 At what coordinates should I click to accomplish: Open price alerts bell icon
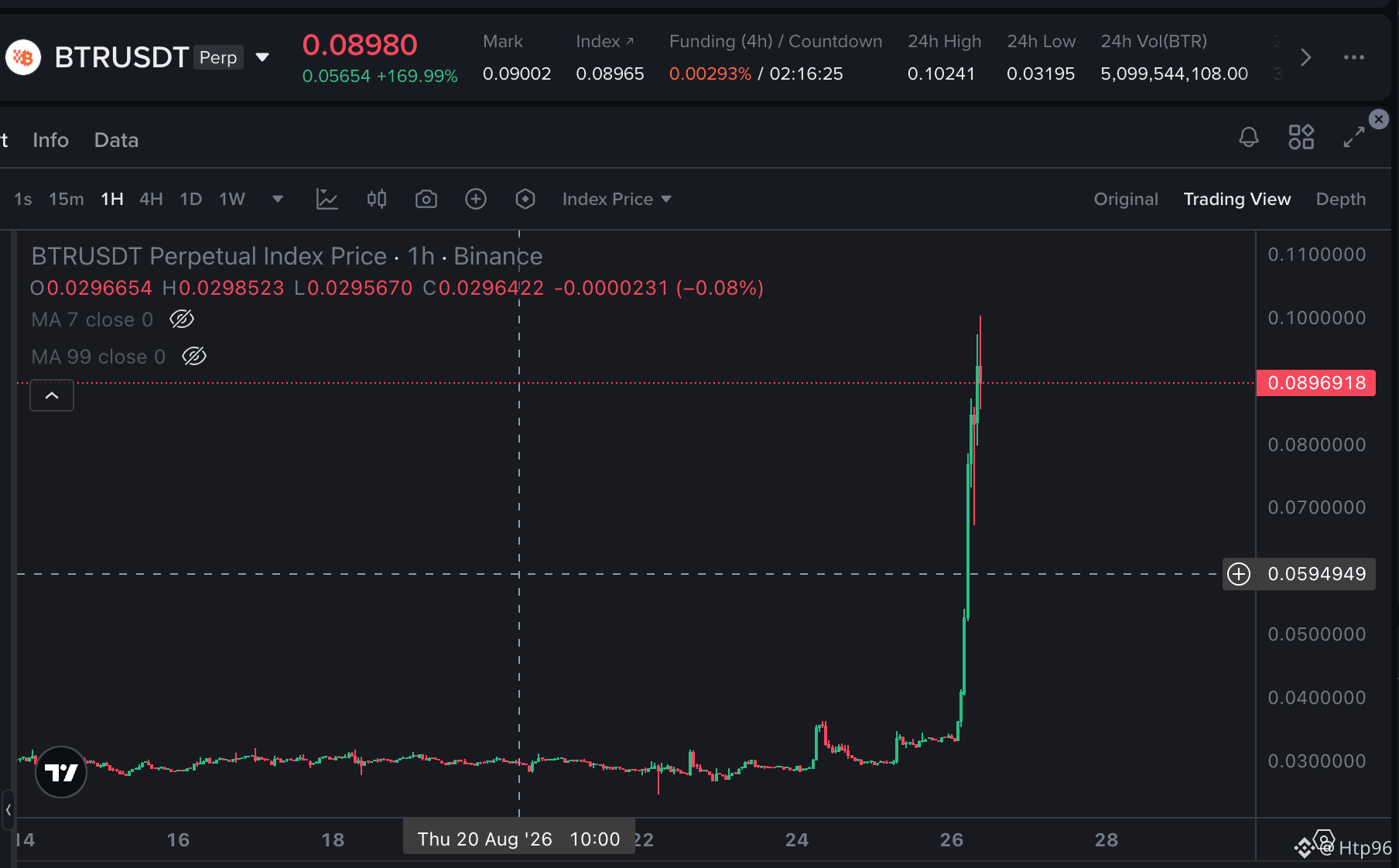[1248, 138]
